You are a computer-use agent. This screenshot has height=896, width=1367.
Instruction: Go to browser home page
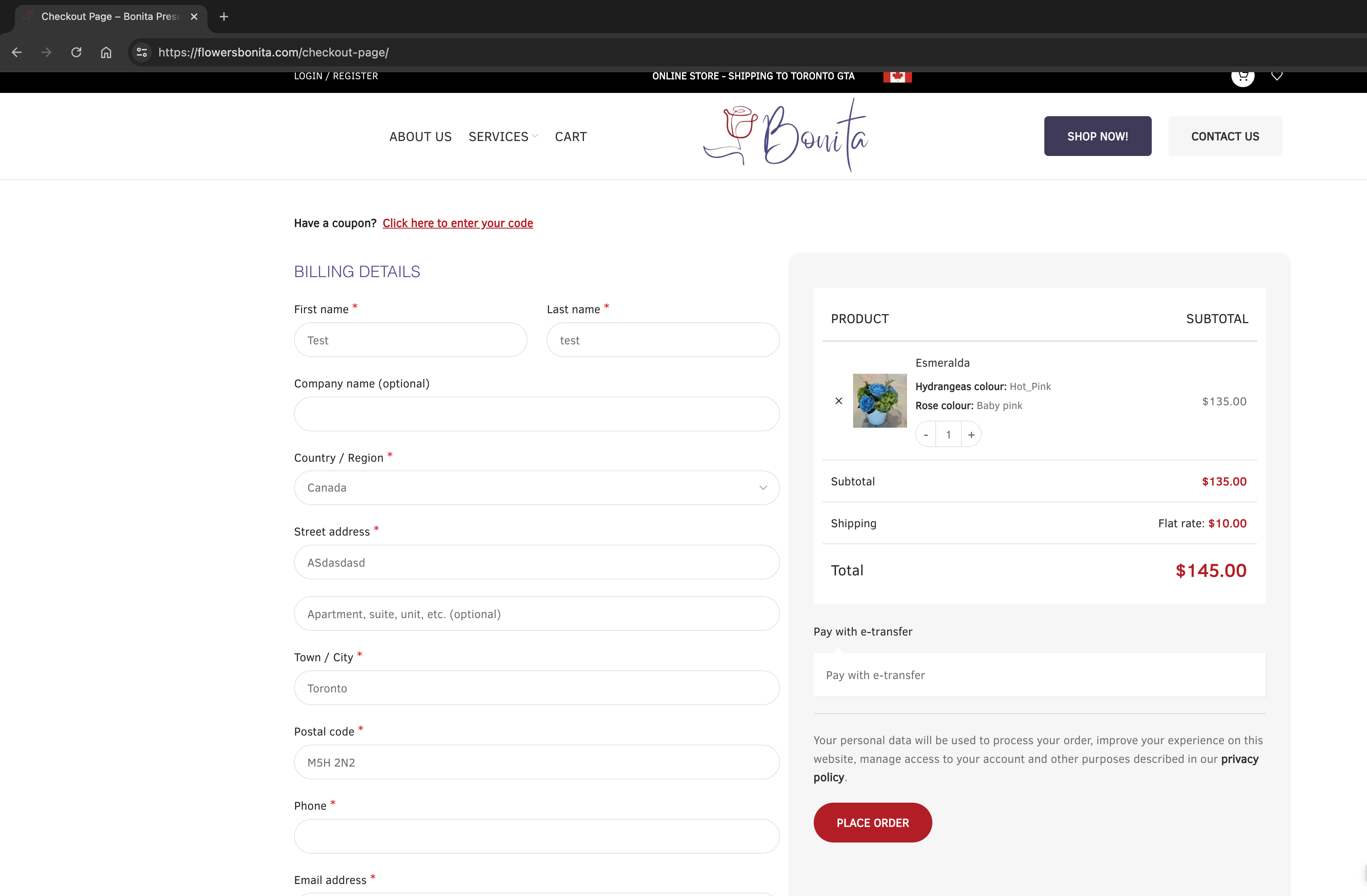[x=106, y=52]
